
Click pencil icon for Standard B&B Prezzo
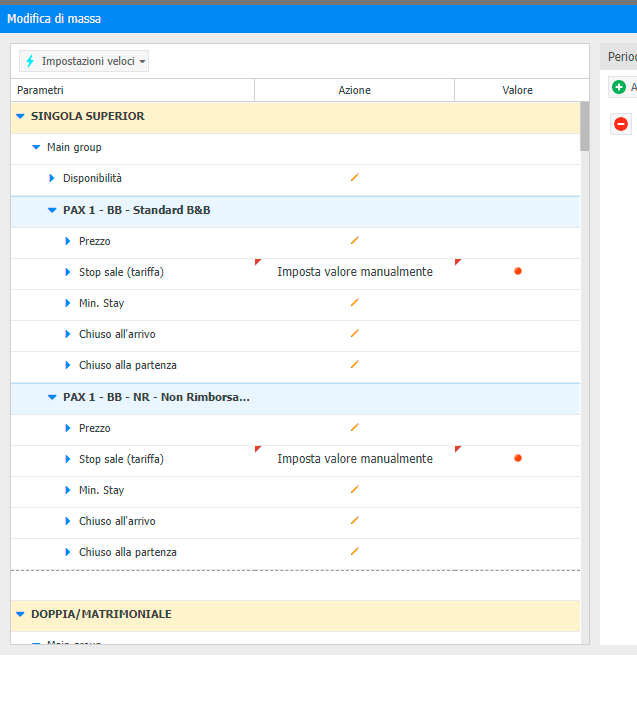point(354,241)
